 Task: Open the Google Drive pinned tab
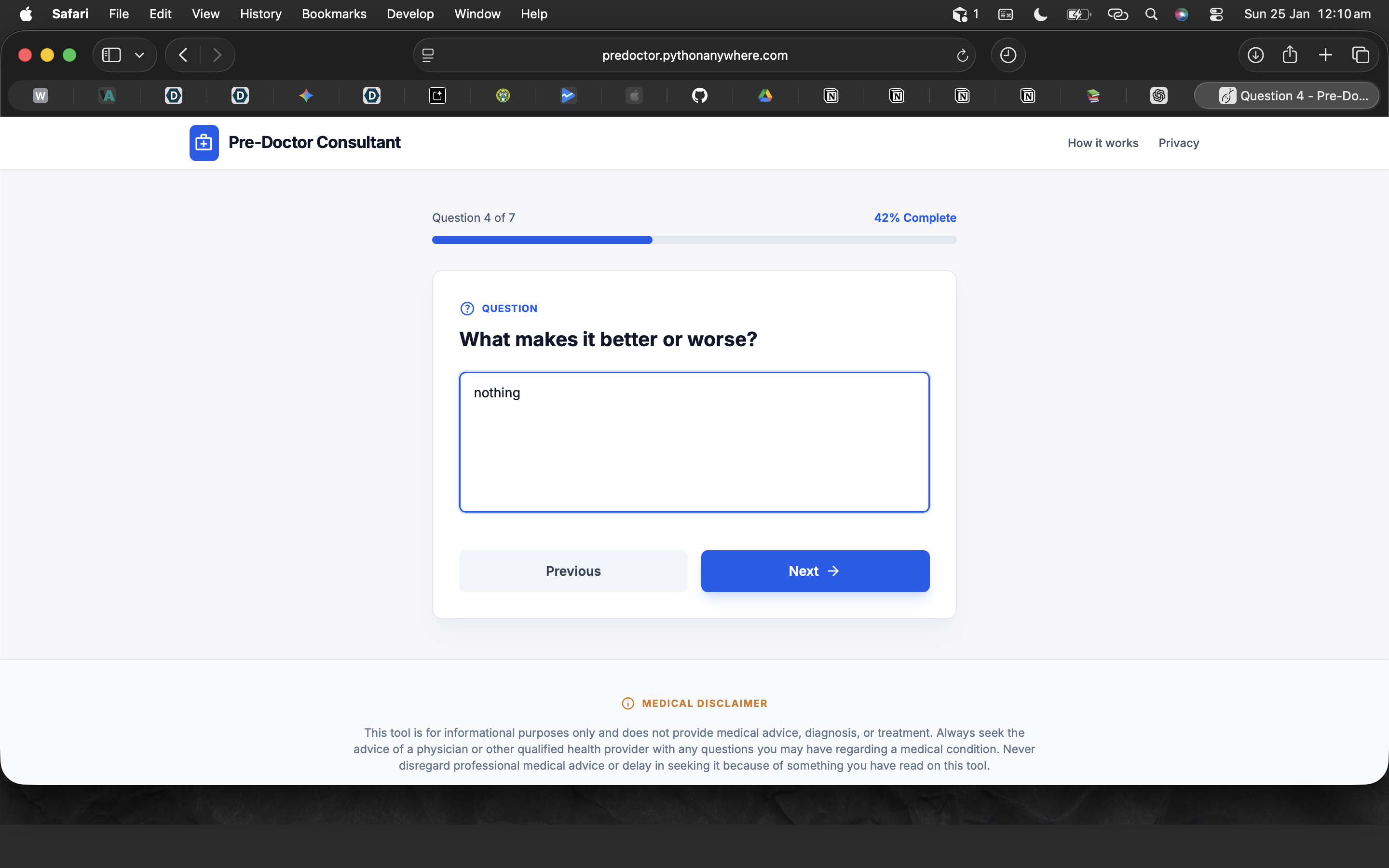tap(765, 95)
